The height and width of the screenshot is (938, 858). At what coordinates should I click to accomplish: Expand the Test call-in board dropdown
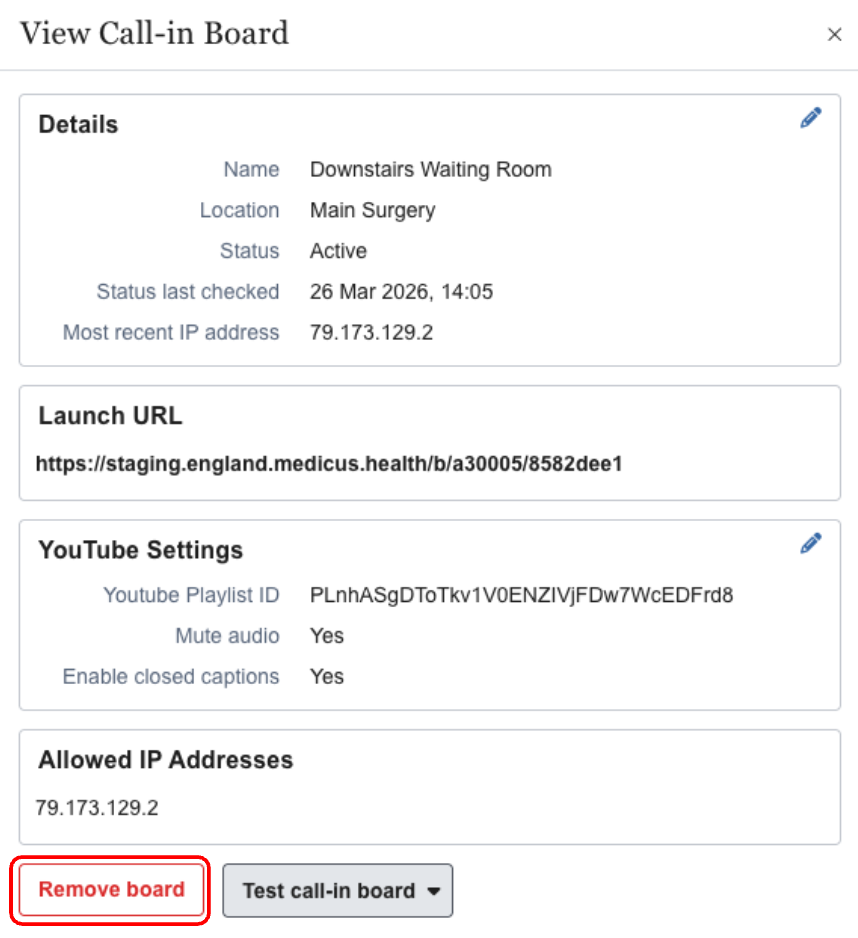[338, 891]
